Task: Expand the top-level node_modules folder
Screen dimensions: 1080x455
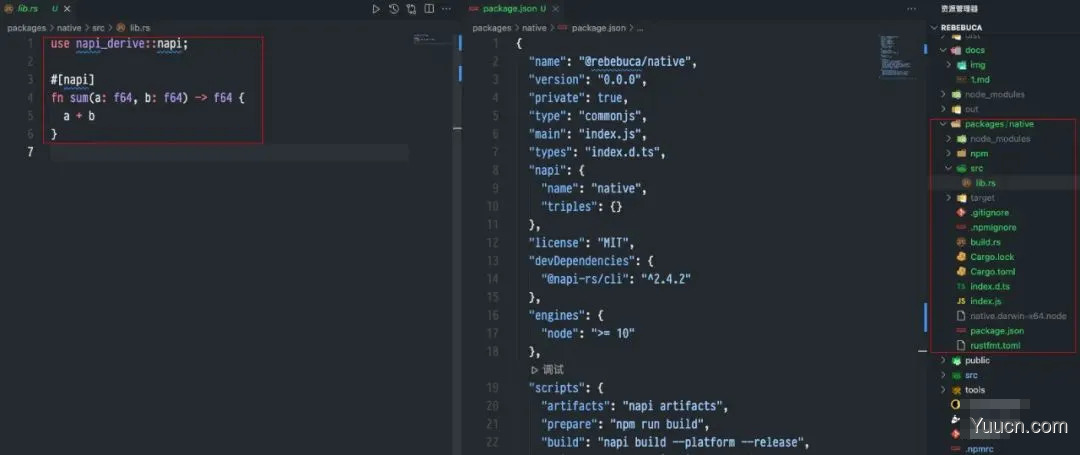Action: 944,94
